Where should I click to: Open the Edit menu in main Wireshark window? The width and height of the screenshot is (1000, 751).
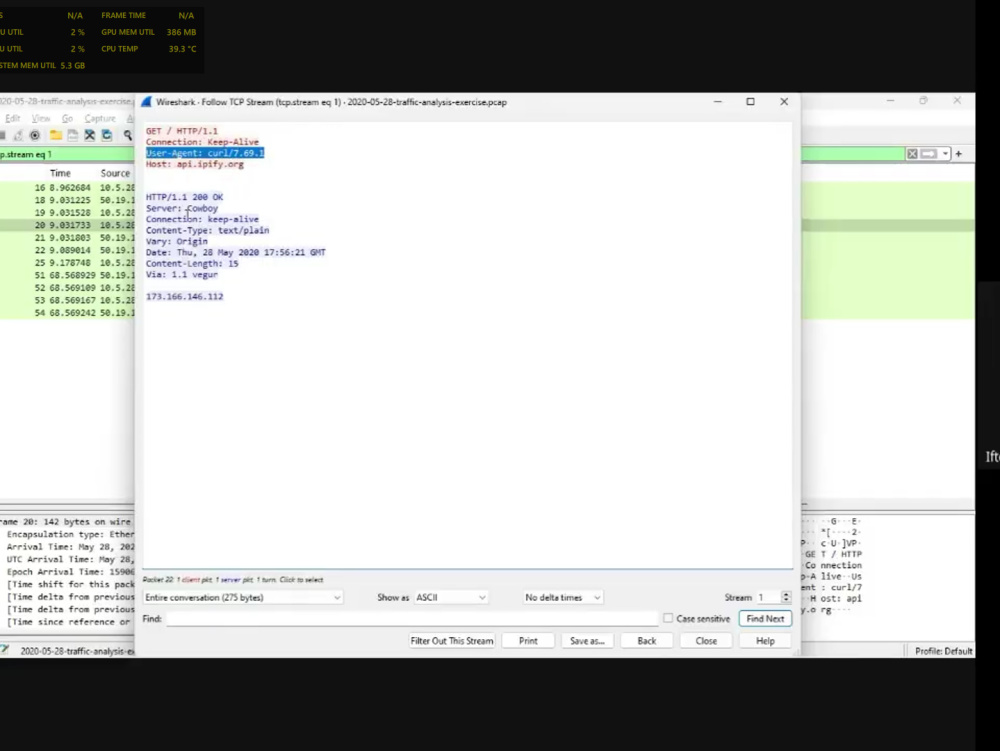(x=13, y=119)
